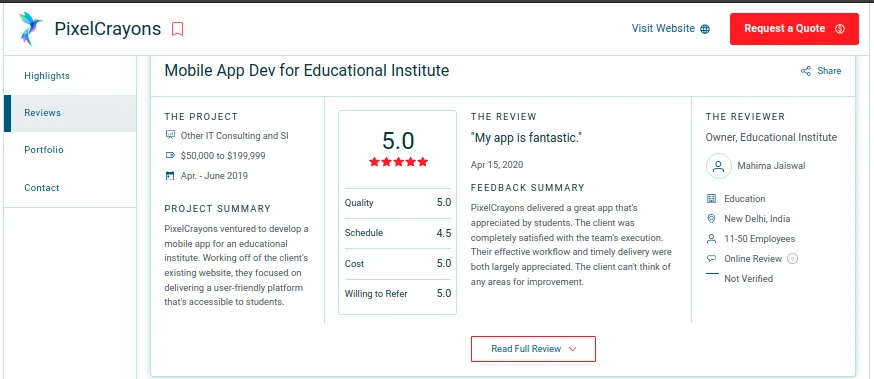Click the globe icon beside Visit Website
Viewport: 874px width, 379px height.
pyautogui.click(x=705, y=29)
